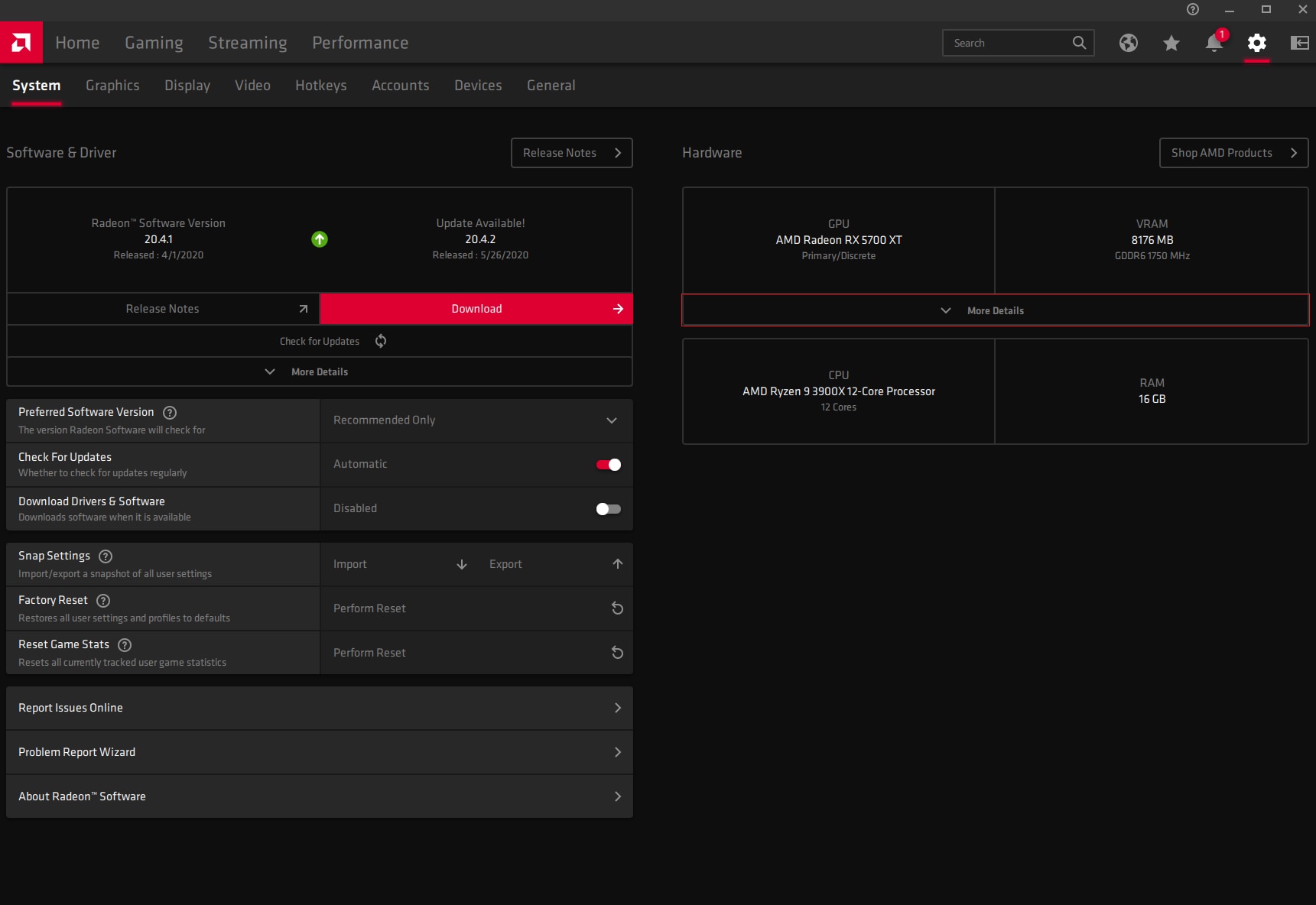Toggle the sidebar panel icon
The height and width of the screenshot is (905, 1316).
point(1299,43)
